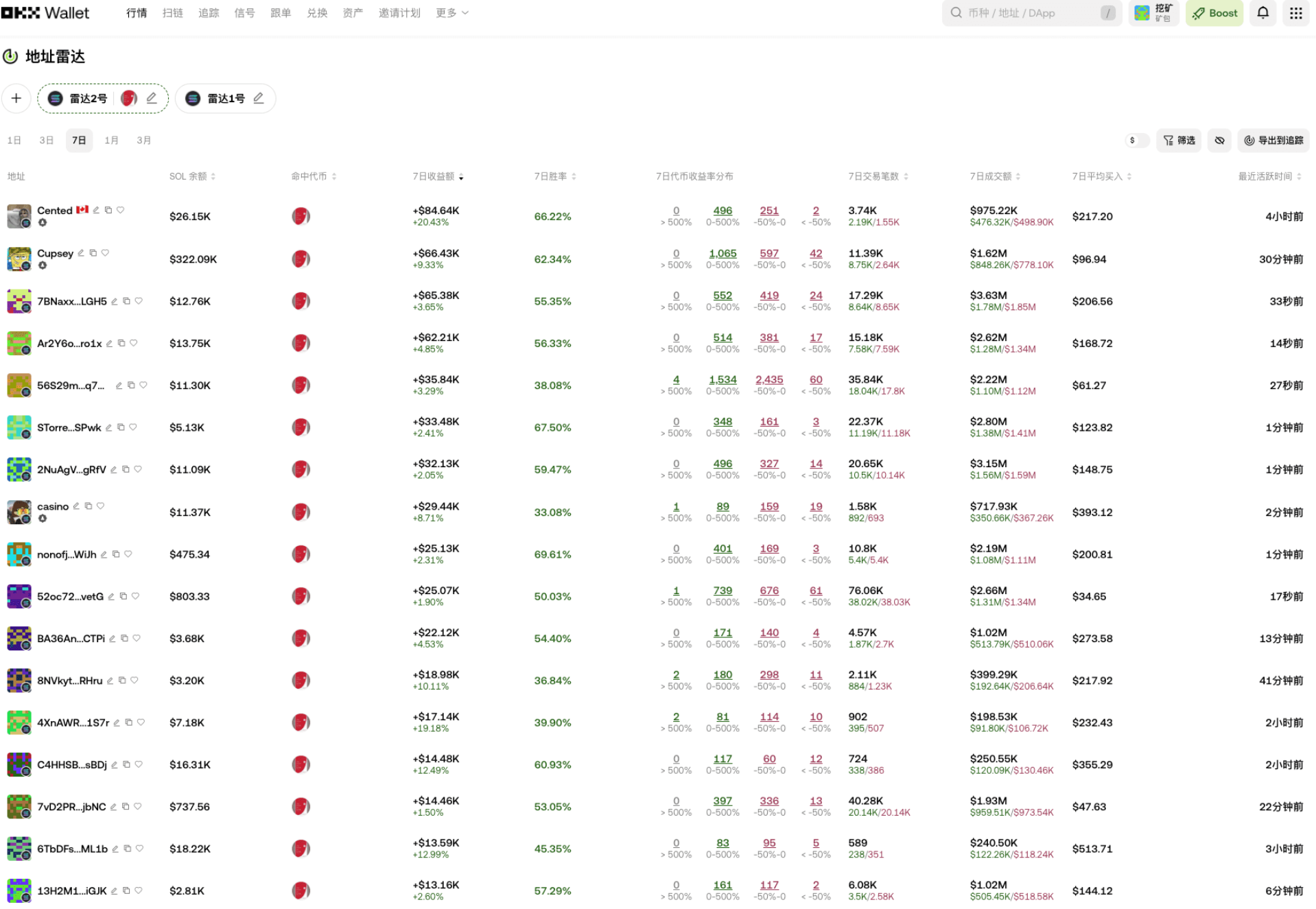Edit the 雷达1号 radar name
The image size is (1316, 909).
click(x=259, y=98)
